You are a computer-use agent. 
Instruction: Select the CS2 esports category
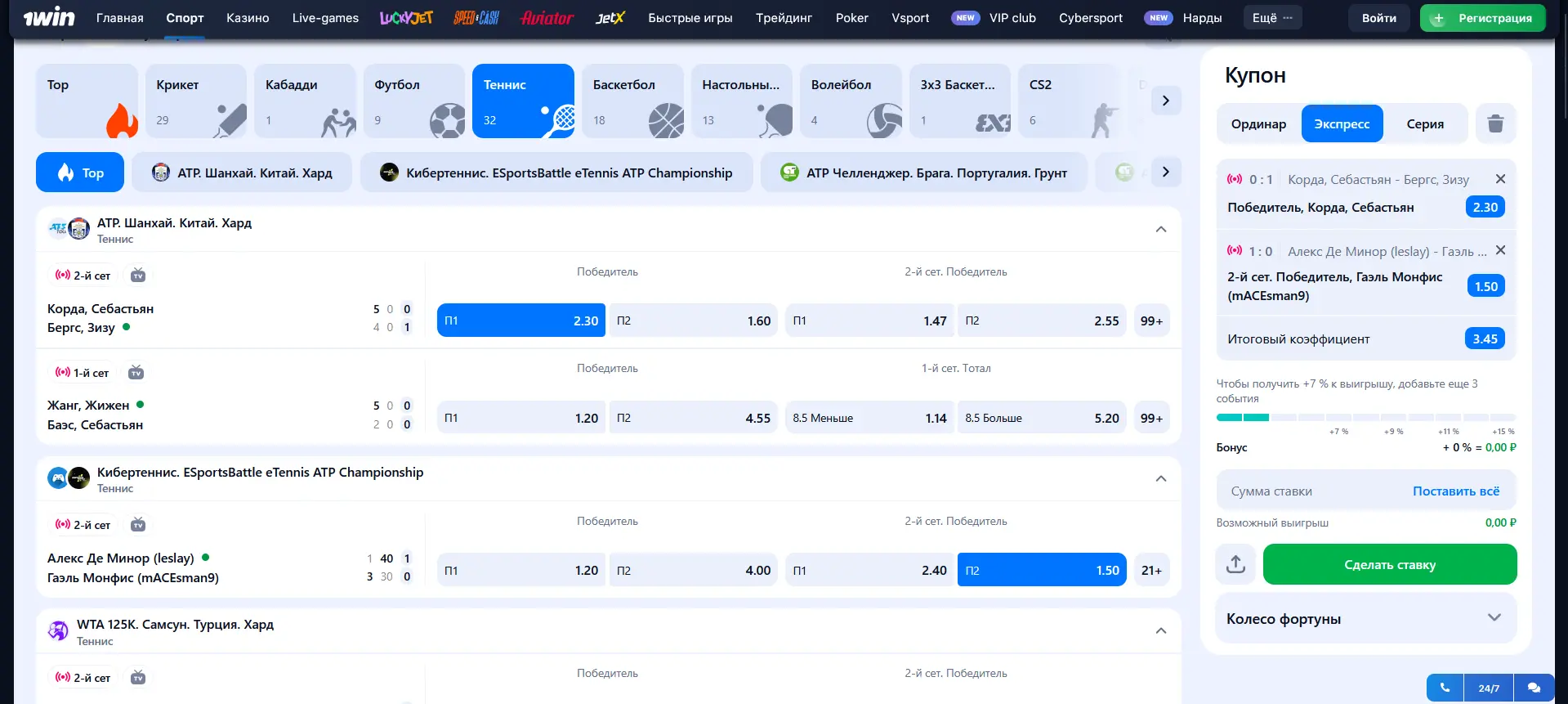click(1069, 101)
